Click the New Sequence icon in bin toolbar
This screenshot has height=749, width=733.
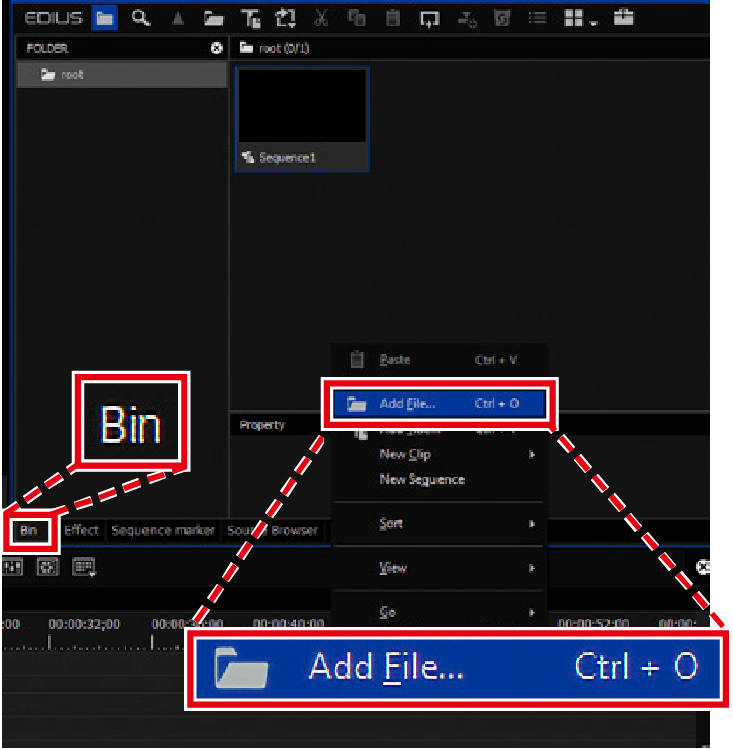coord(286,18)
